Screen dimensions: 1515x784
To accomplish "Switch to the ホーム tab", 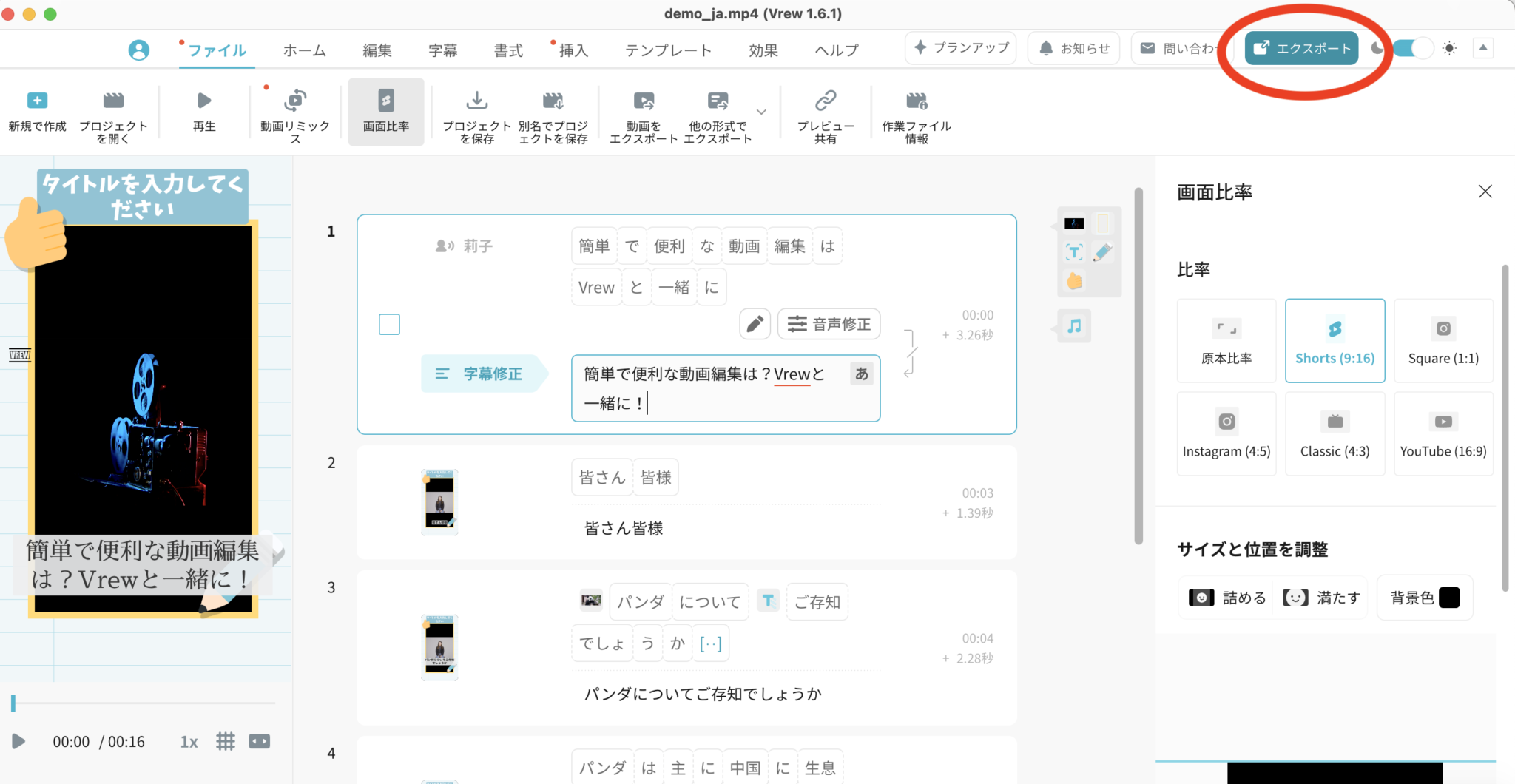I will coord(305,50).
